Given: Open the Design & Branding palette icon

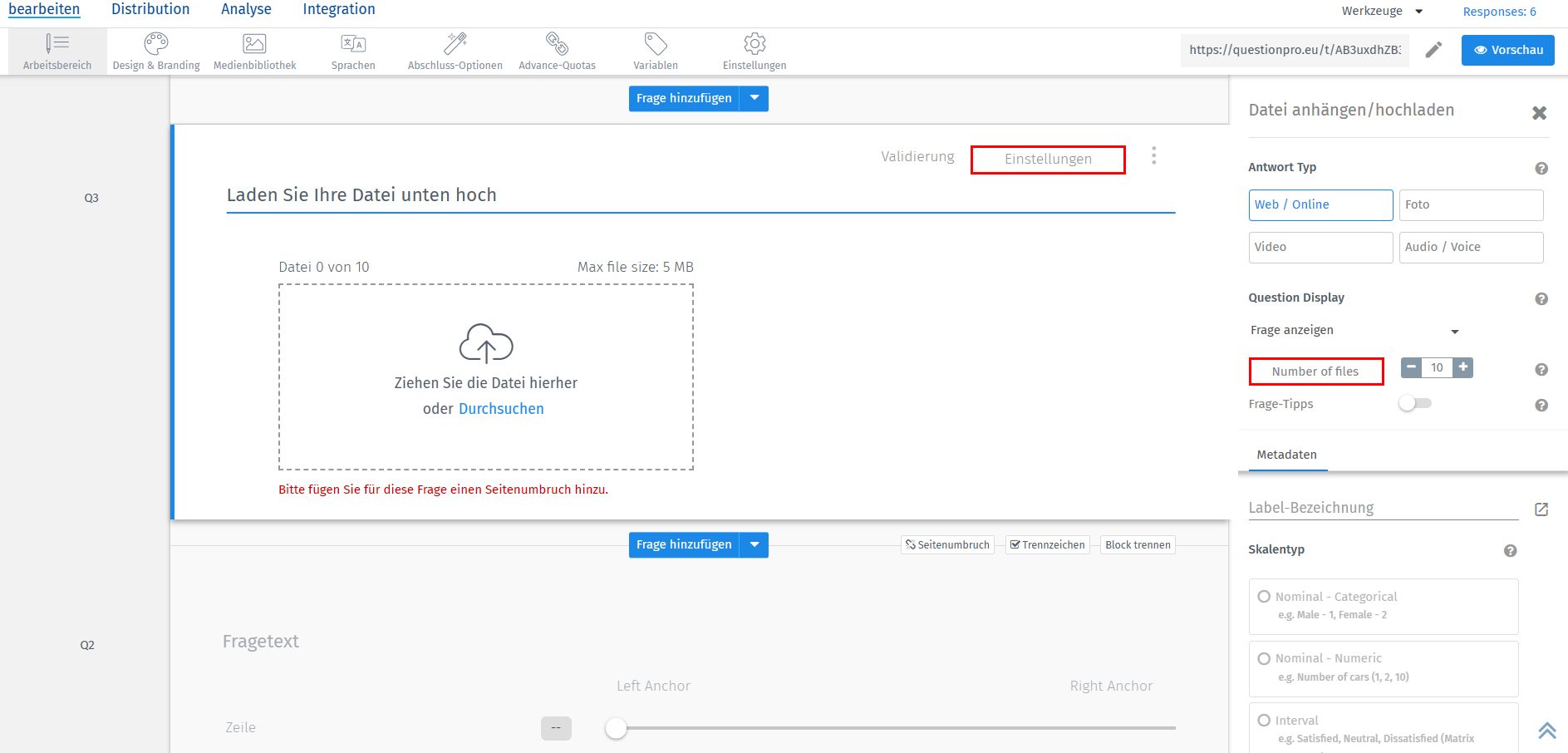Looking at the screenshot, I should pyautogui.click(x=156, y=43).
